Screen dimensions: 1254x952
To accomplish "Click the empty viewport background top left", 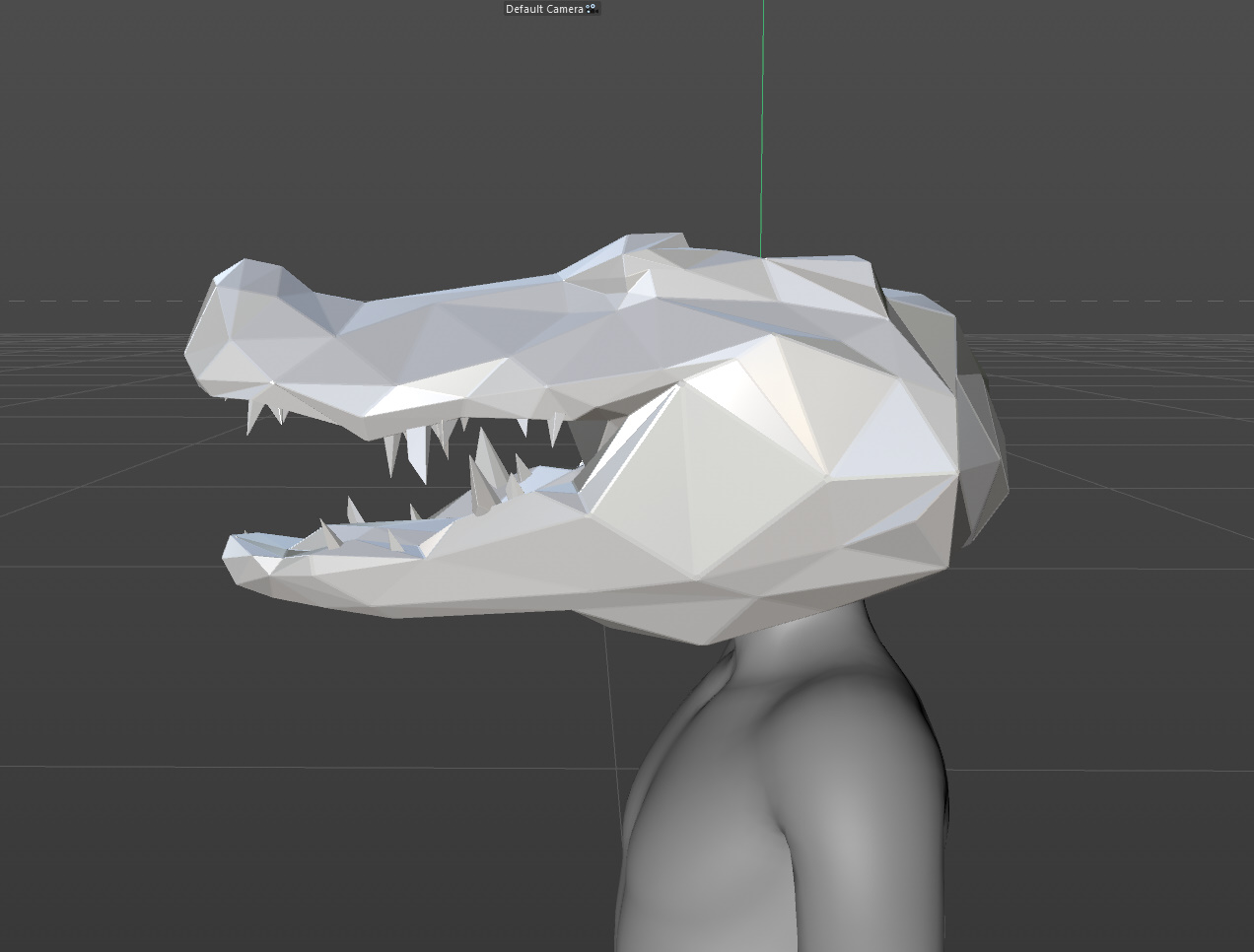I will click(99, 99).
